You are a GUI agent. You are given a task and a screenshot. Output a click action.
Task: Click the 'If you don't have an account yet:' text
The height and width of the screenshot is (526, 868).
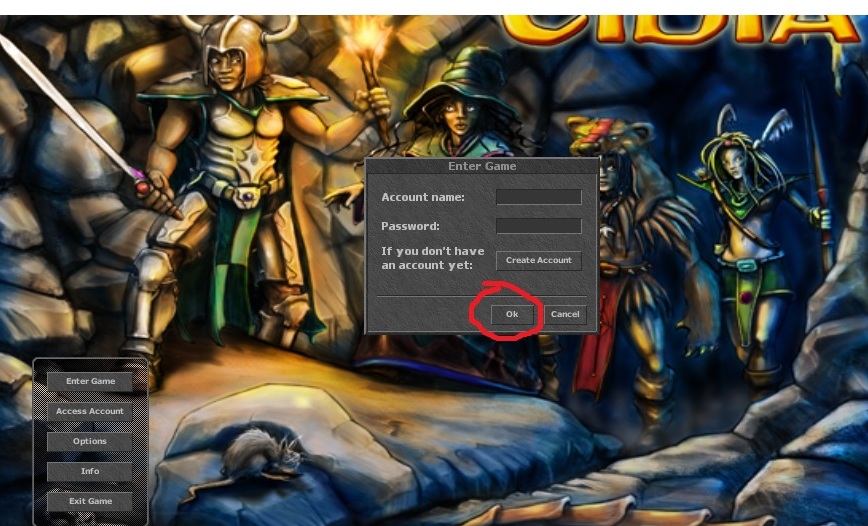point(433,258)
